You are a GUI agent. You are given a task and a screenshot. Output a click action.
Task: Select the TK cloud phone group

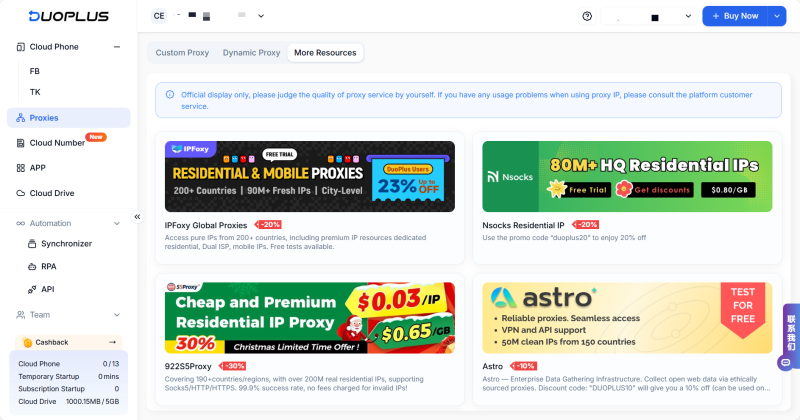pos(35,92)
